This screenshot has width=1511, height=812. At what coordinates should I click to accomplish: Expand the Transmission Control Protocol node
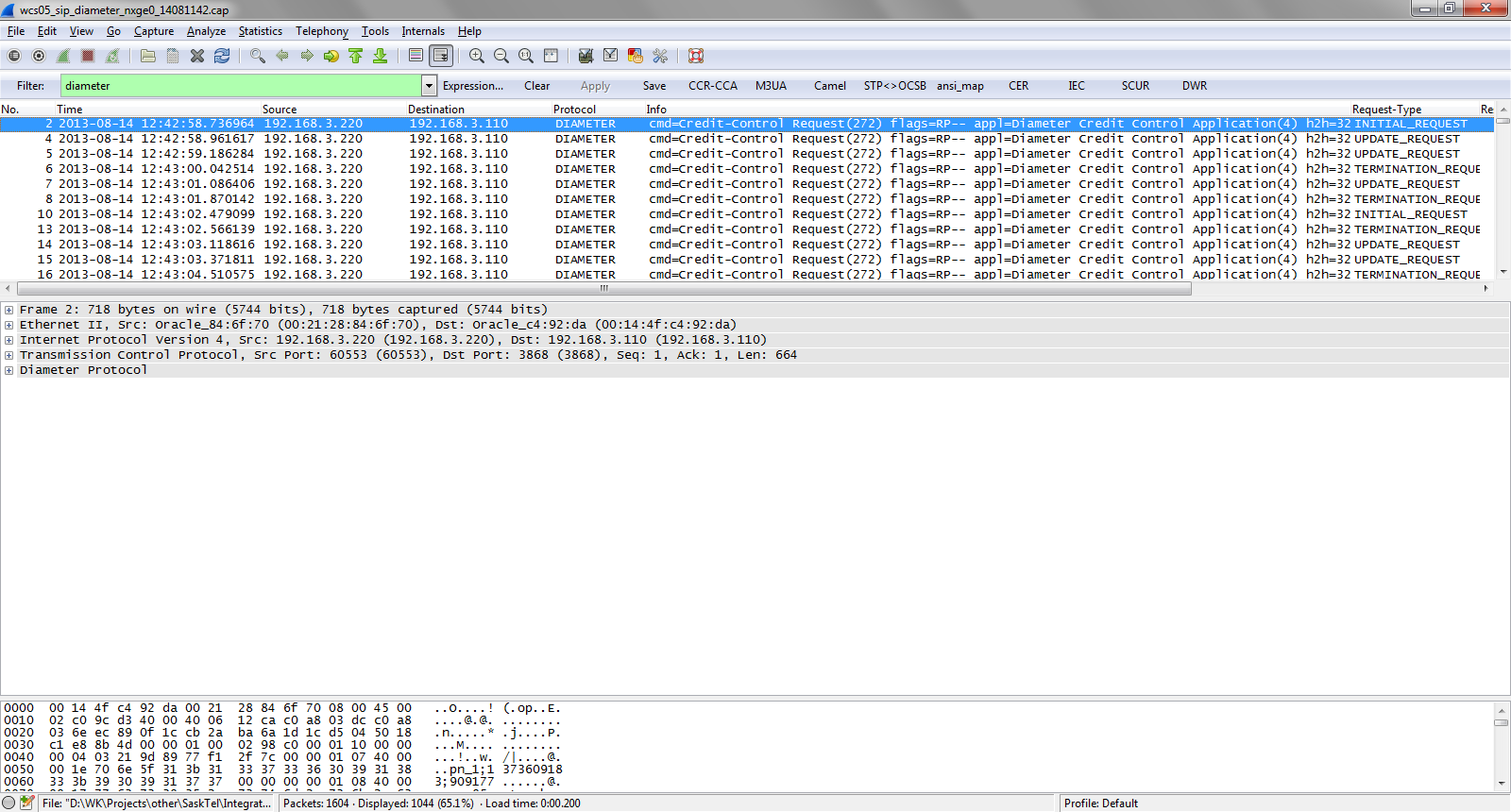8,355
